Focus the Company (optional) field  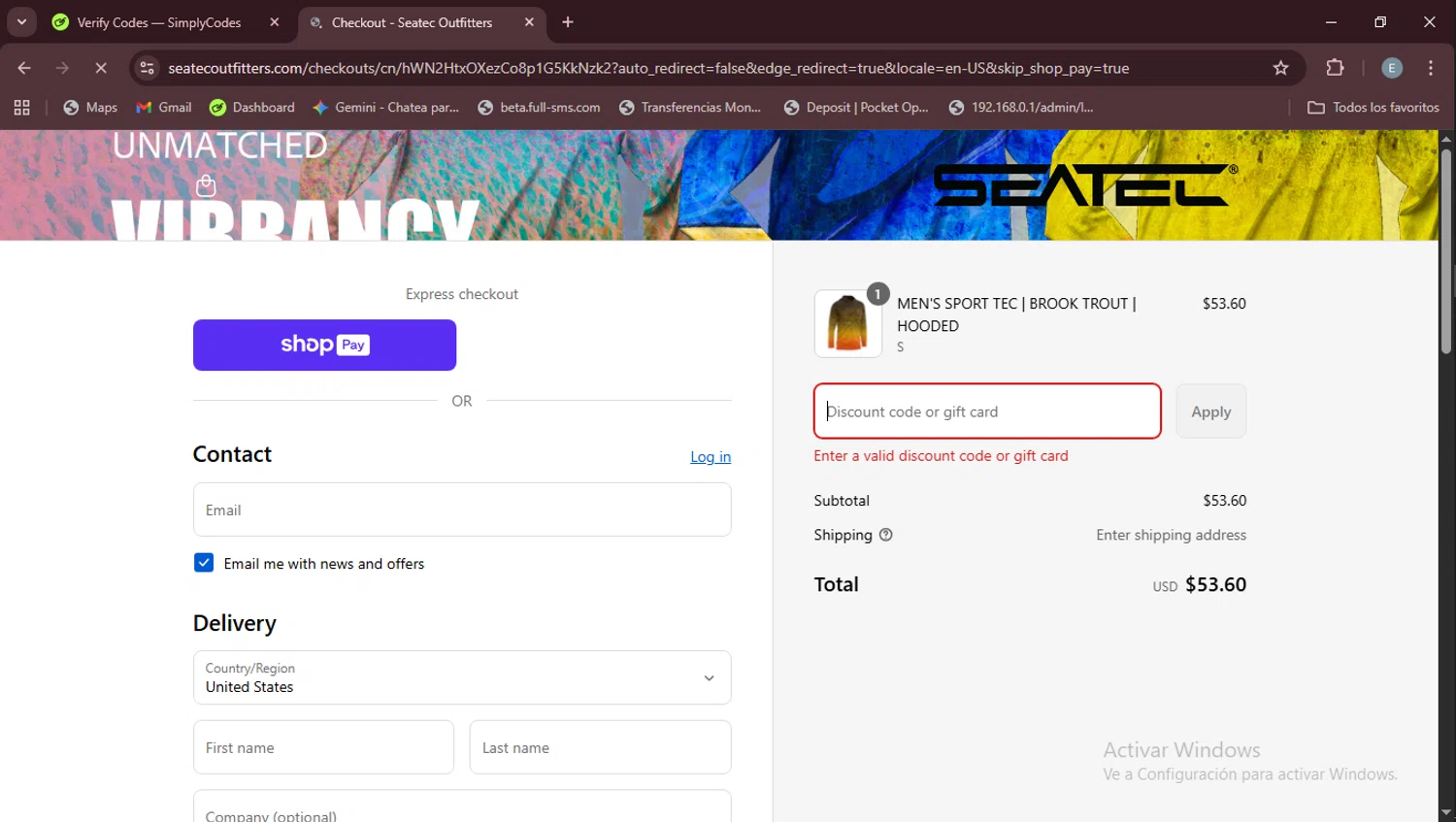pyautogui.click(x=462, y=807)
